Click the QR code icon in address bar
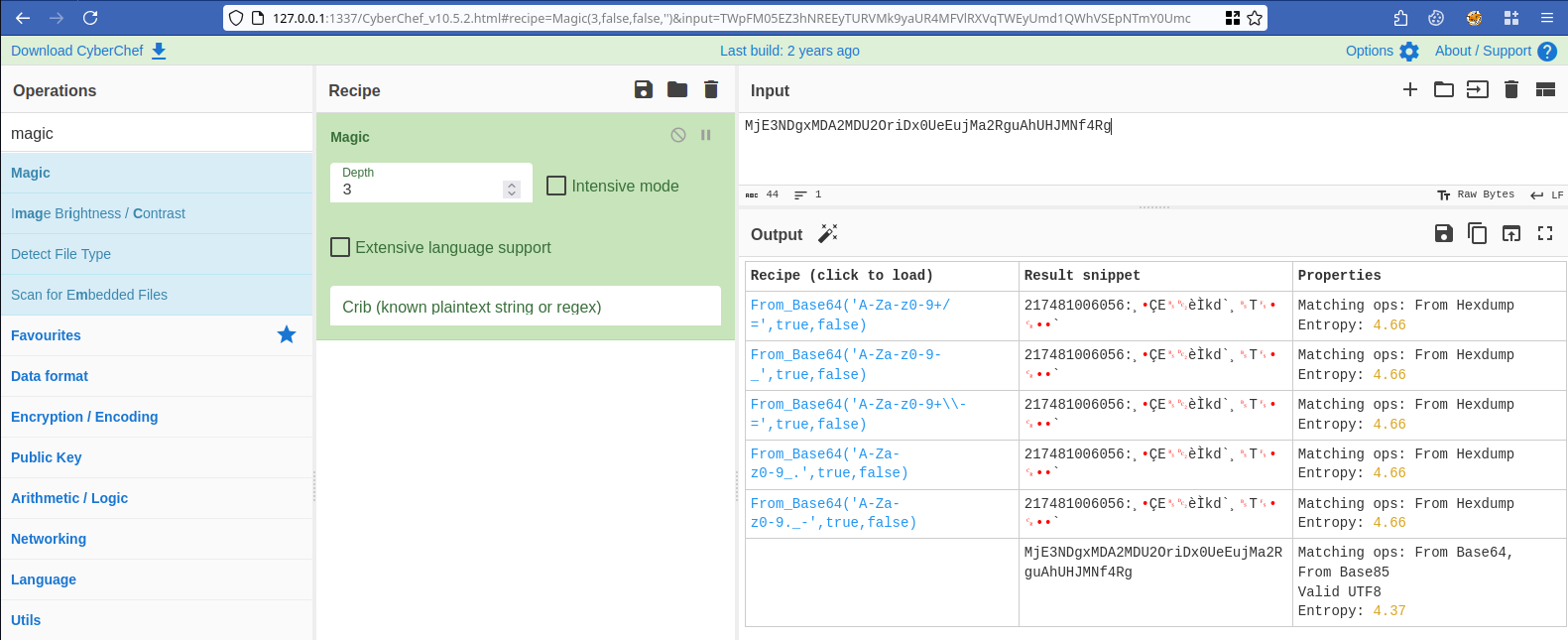 click(1233, 18)
